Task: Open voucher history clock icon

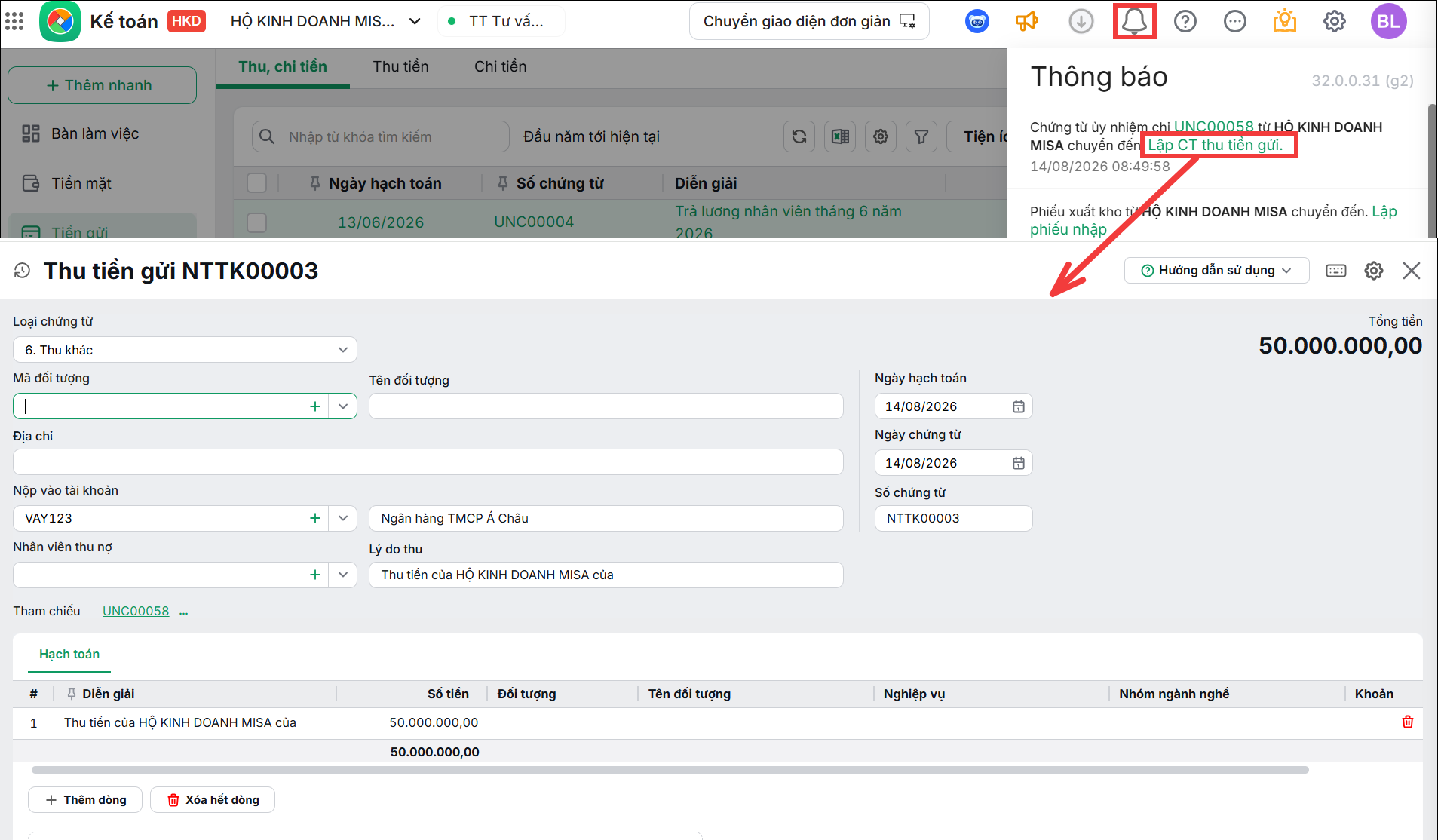Action: [x=22, y=271]
